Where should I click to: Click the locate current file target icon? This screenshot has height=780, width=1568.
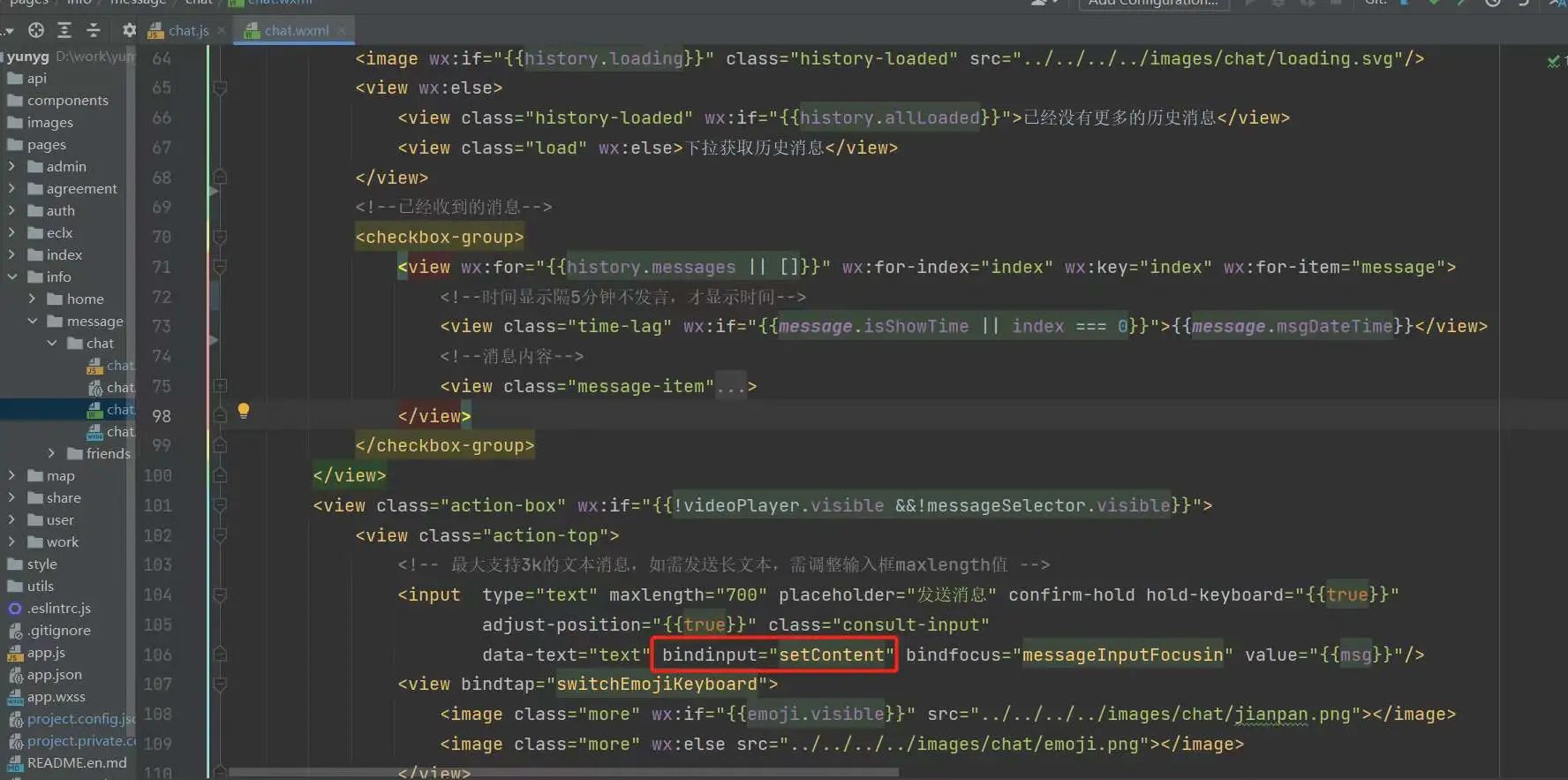click(x=36, y=30)
